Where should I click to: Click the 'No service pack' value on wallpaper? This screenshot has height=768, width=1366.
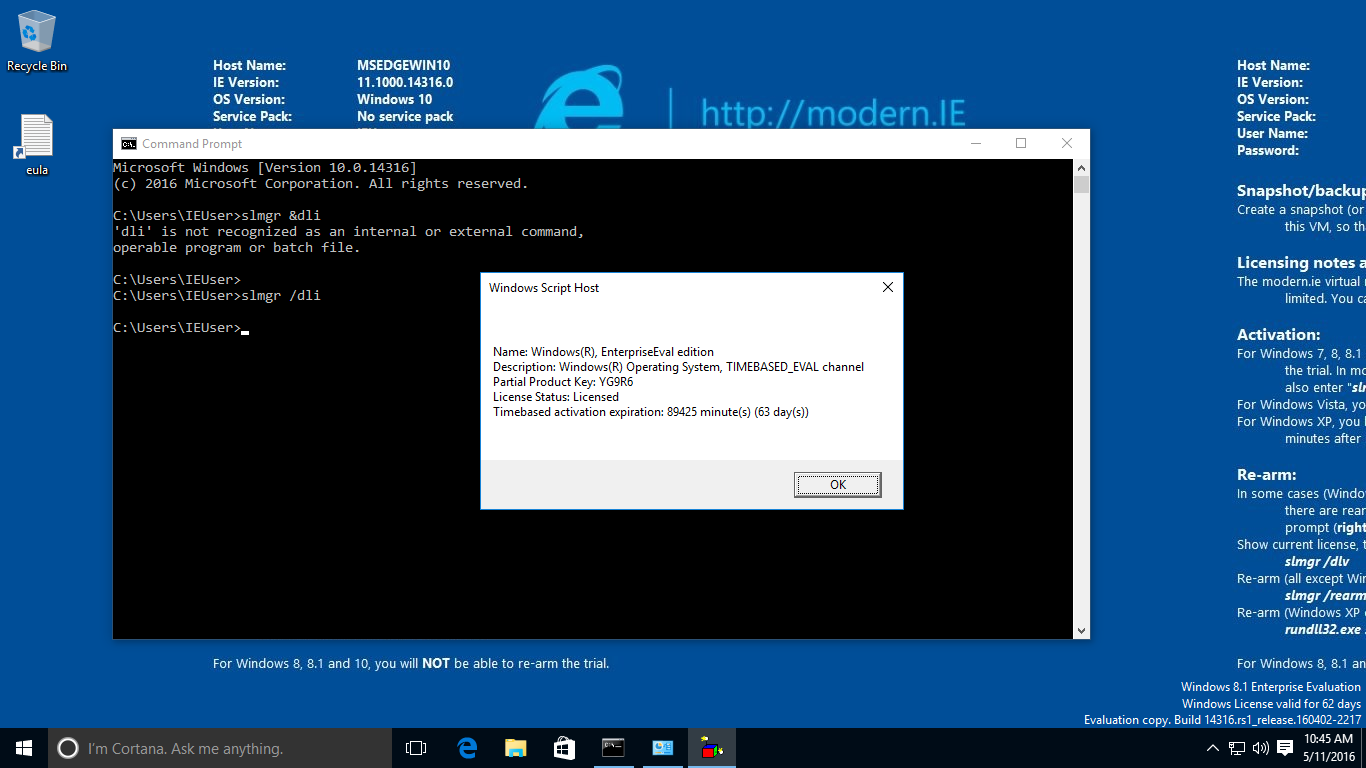point(405,116)
